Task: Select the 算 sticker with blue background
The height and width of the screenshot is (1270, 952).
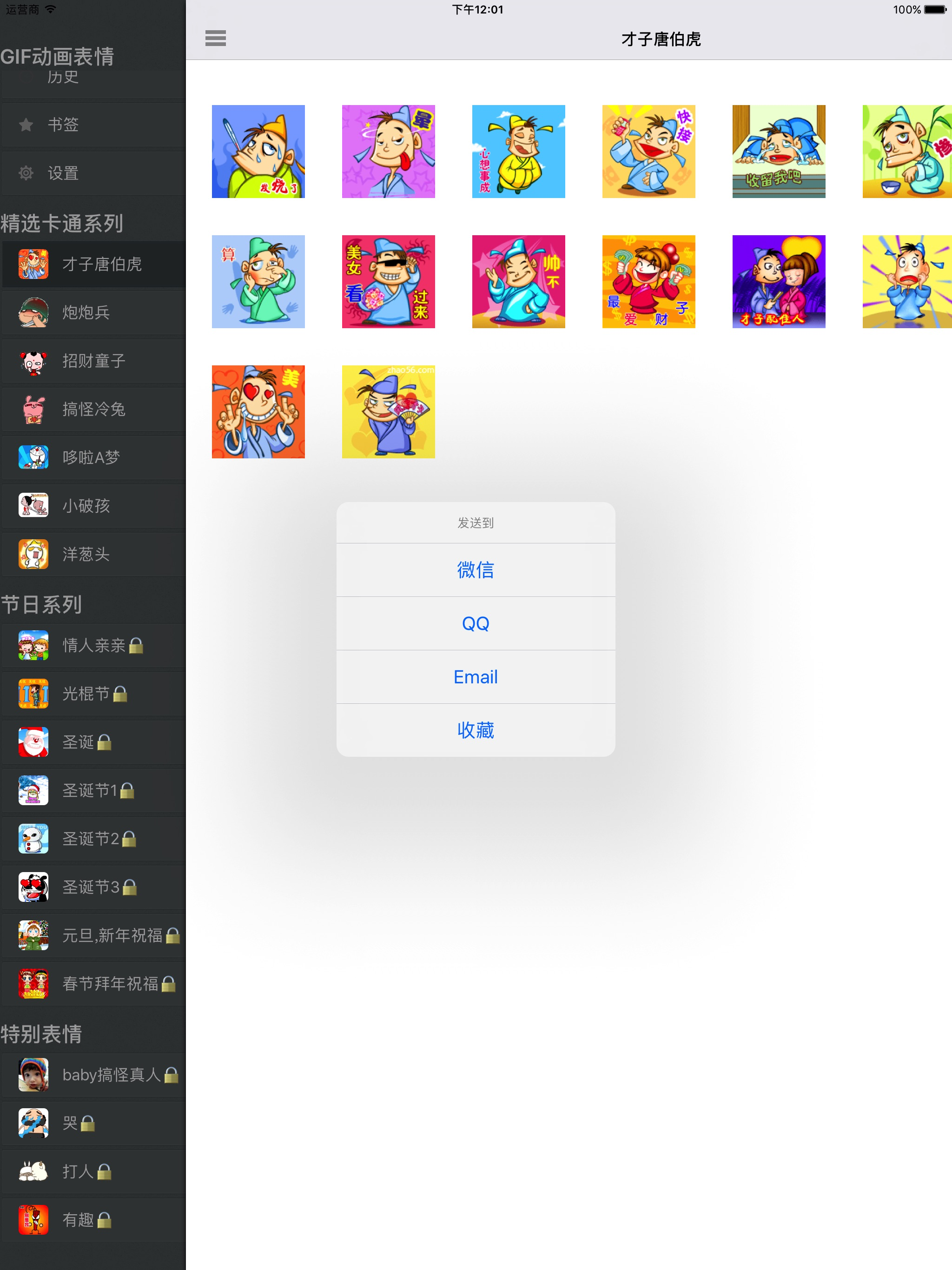Action: 258,282
